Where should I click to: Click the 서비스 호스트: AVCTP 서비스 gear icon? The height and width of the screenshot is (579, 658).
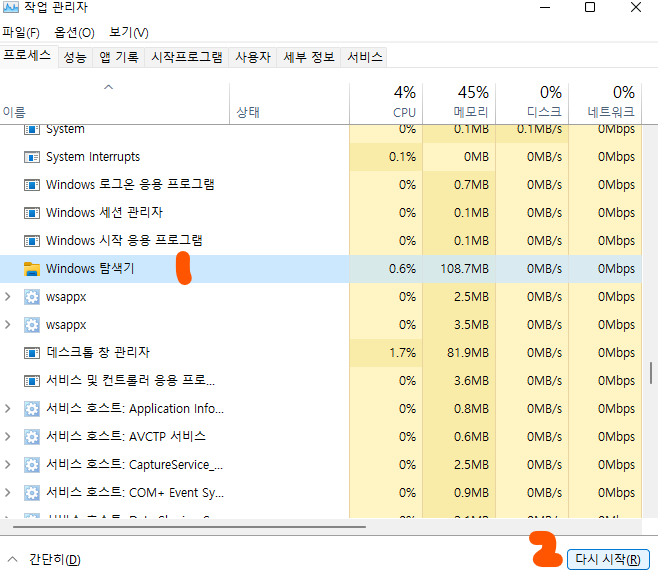coord(32,437)
